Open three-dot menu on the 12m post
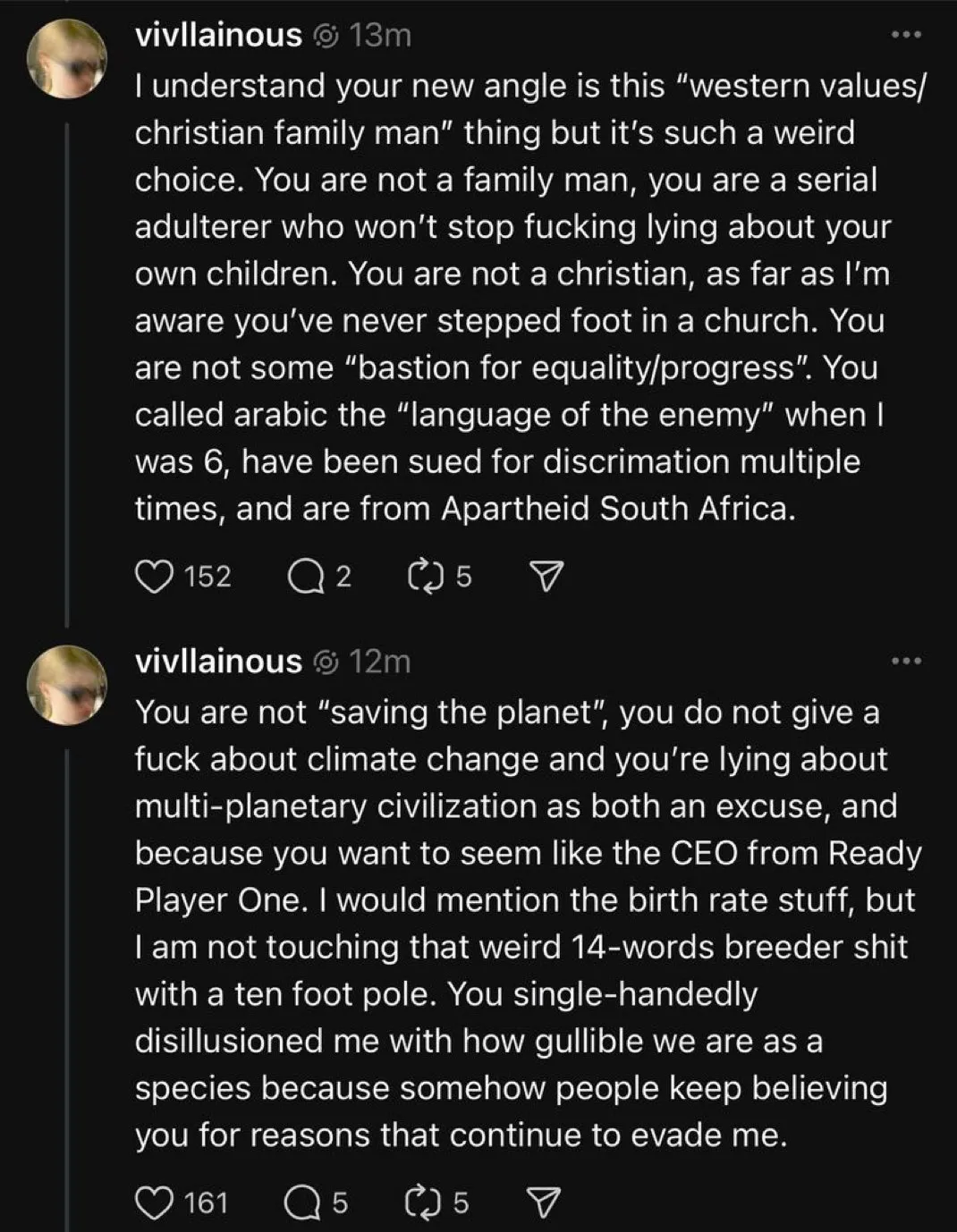Screen dimensions: 957x1232 pos(907,662)
